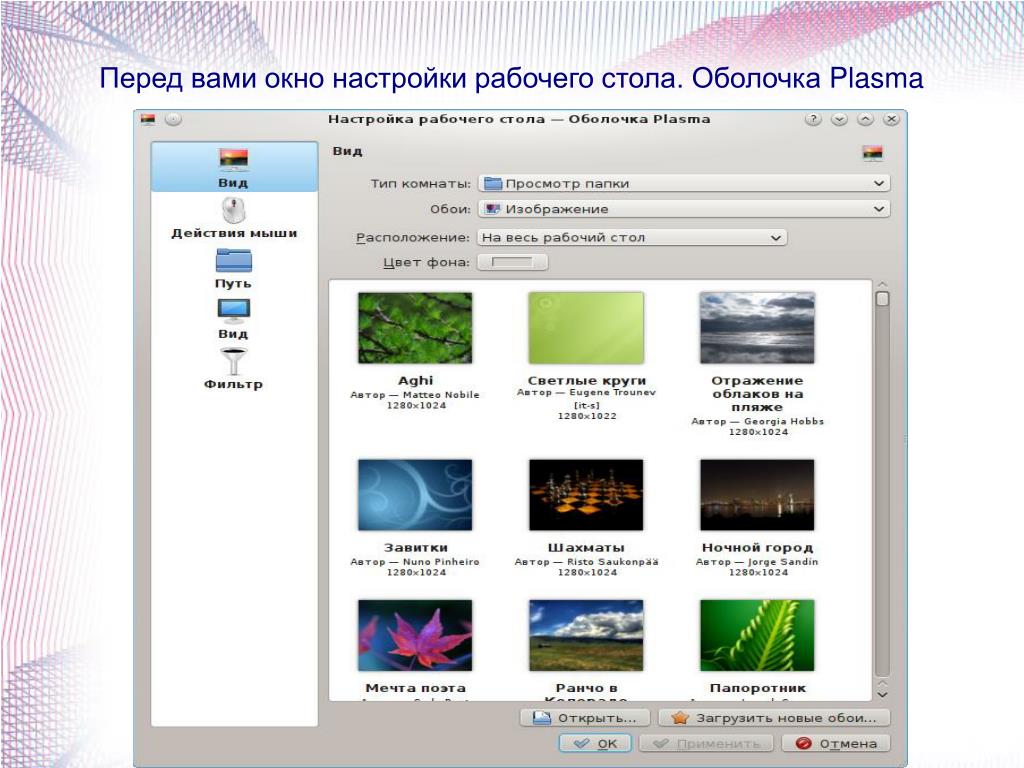The height and width of the screenshot is (768, 1024).
Task: Open the 'Действия мыши' mouse section
Action: (x=234, y=218)
